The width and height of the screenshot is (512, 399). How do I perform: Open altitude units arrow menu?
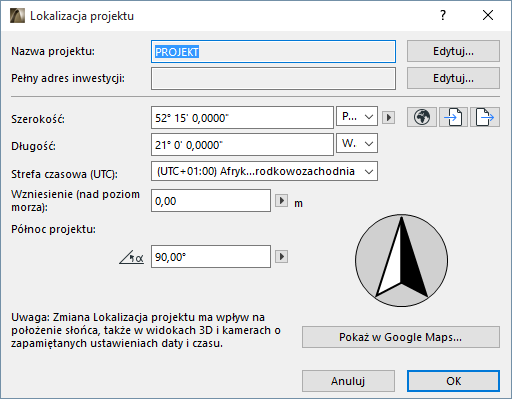281,201
